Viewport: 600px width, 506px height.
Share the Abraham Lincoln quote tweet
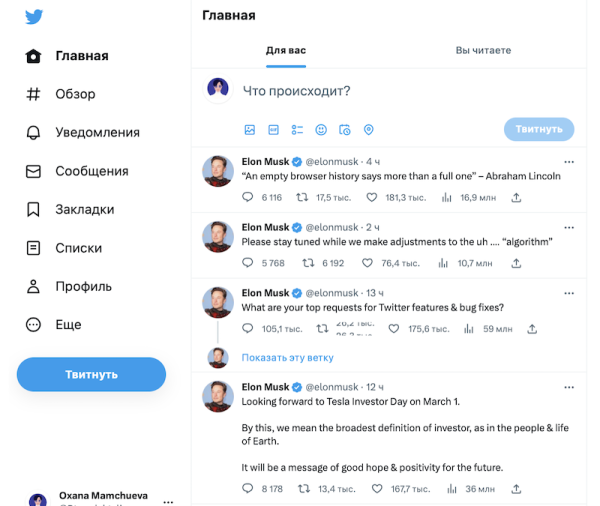(517, 198)
